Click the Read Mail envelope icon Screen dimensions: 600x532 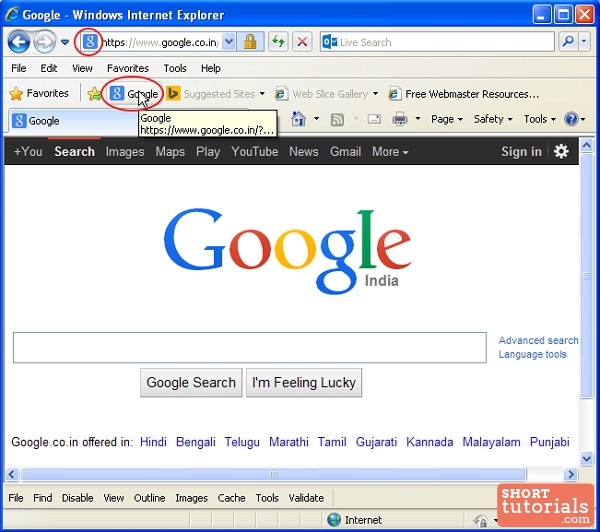point(374,119)
